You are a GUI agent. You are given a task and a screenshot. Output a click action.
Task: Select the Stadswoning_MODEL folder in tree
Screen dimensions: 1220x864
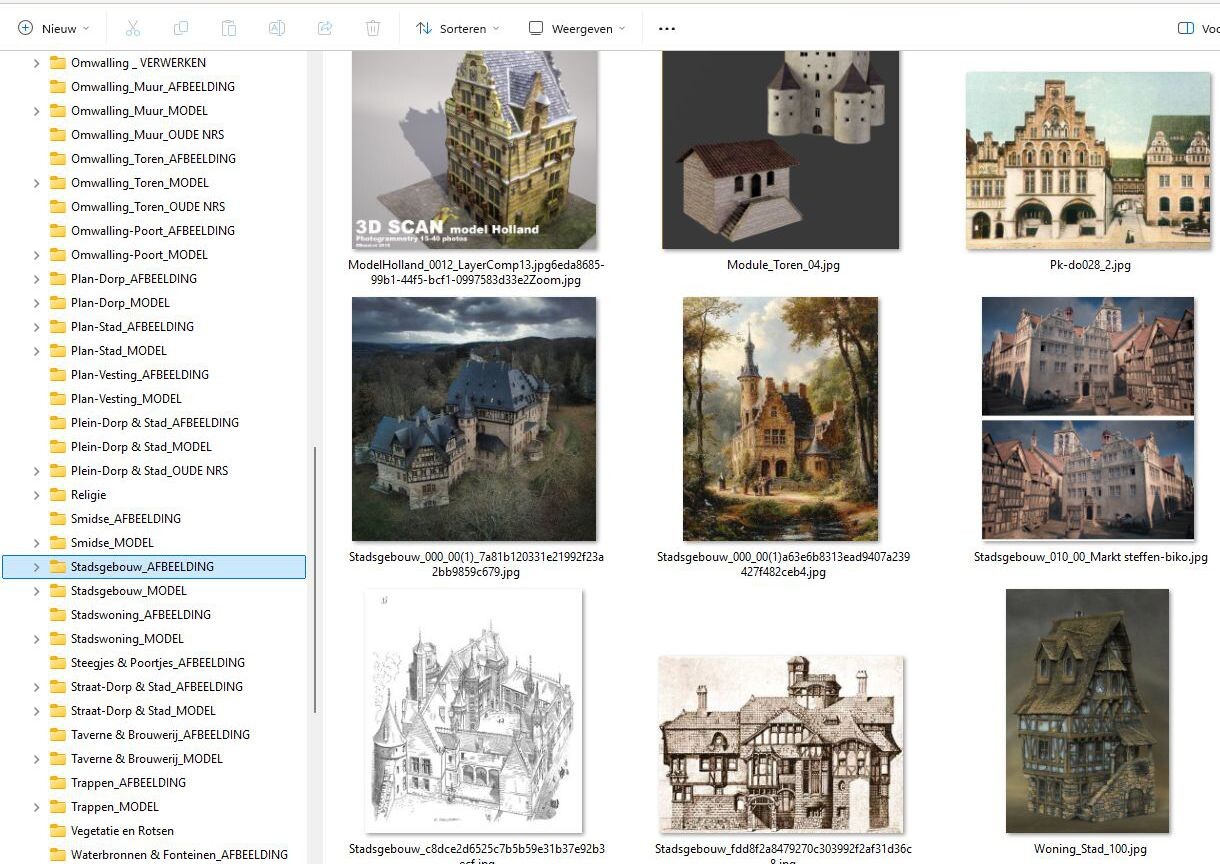[x=127, y=639]
